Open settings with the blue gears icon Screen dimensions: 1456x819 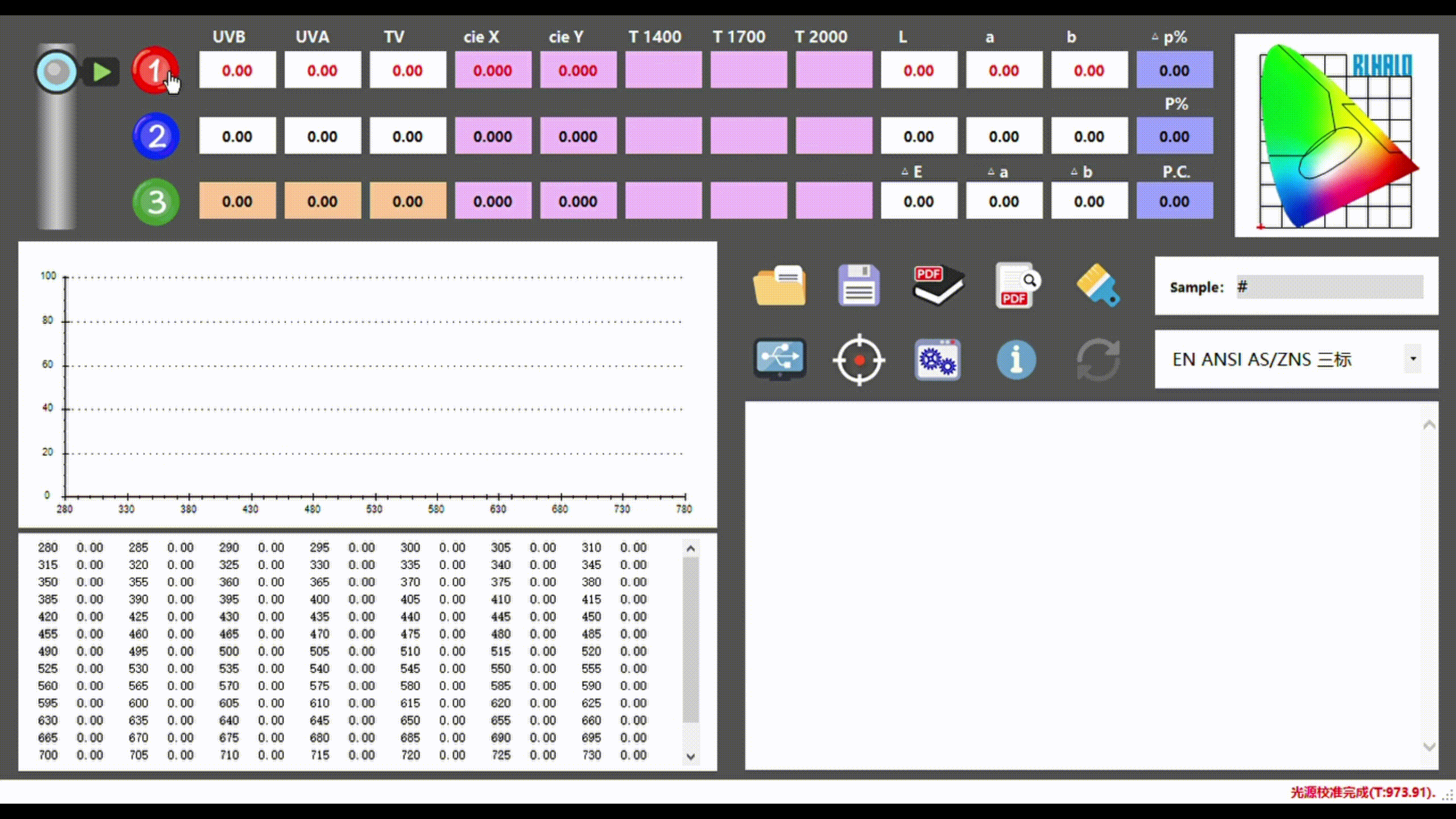937,360
